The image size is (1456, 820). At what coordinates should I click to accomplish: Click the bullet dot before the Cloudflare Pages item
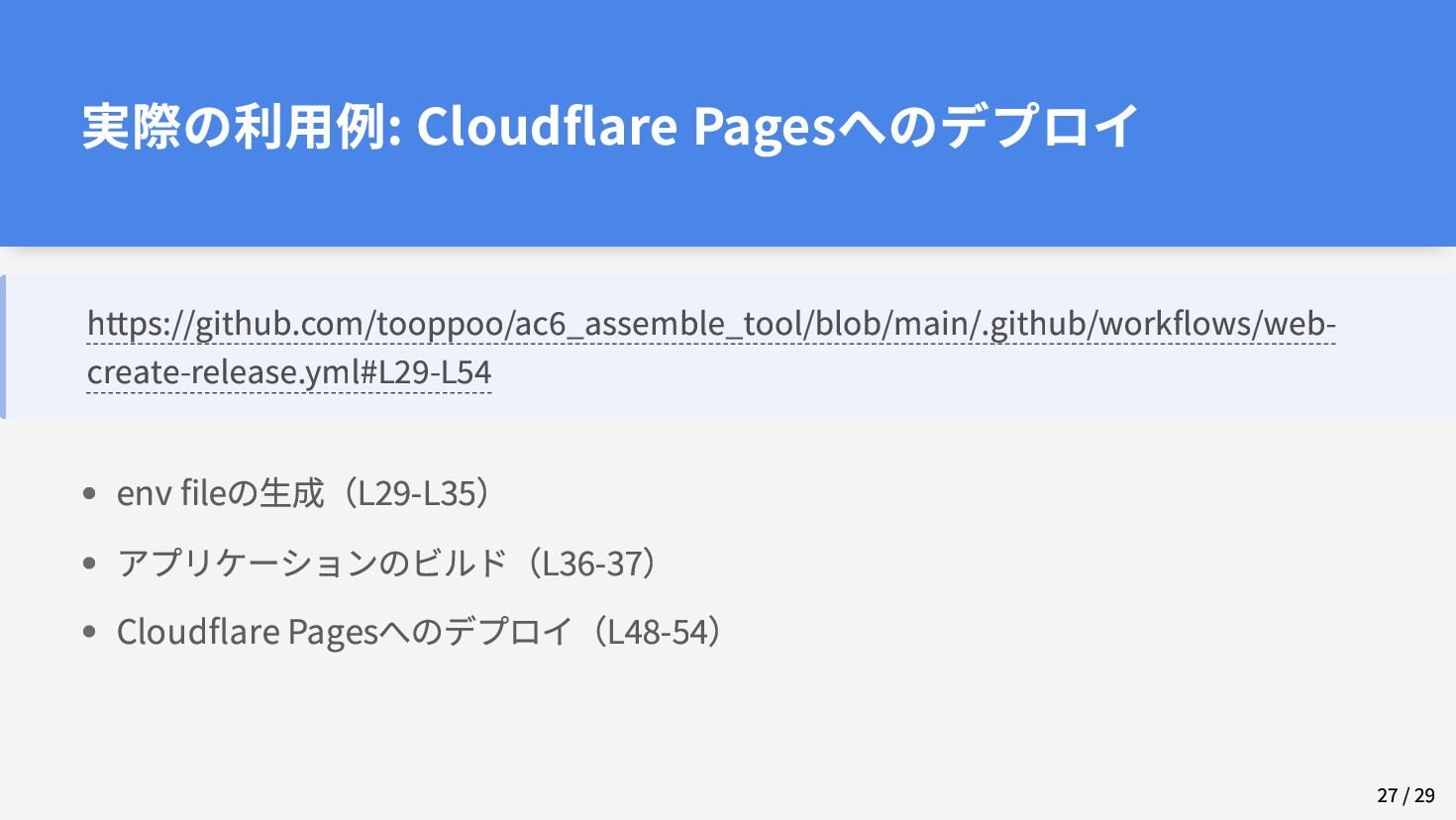tap(90, 632)
